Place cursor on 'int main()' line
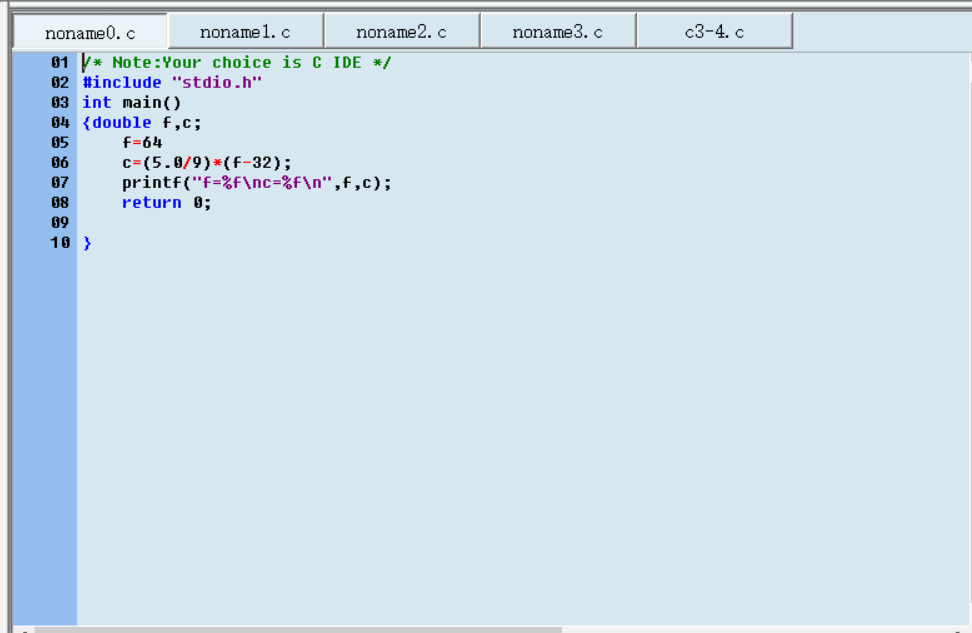Screen dimensions: 972x633 [x=132, y=102]
